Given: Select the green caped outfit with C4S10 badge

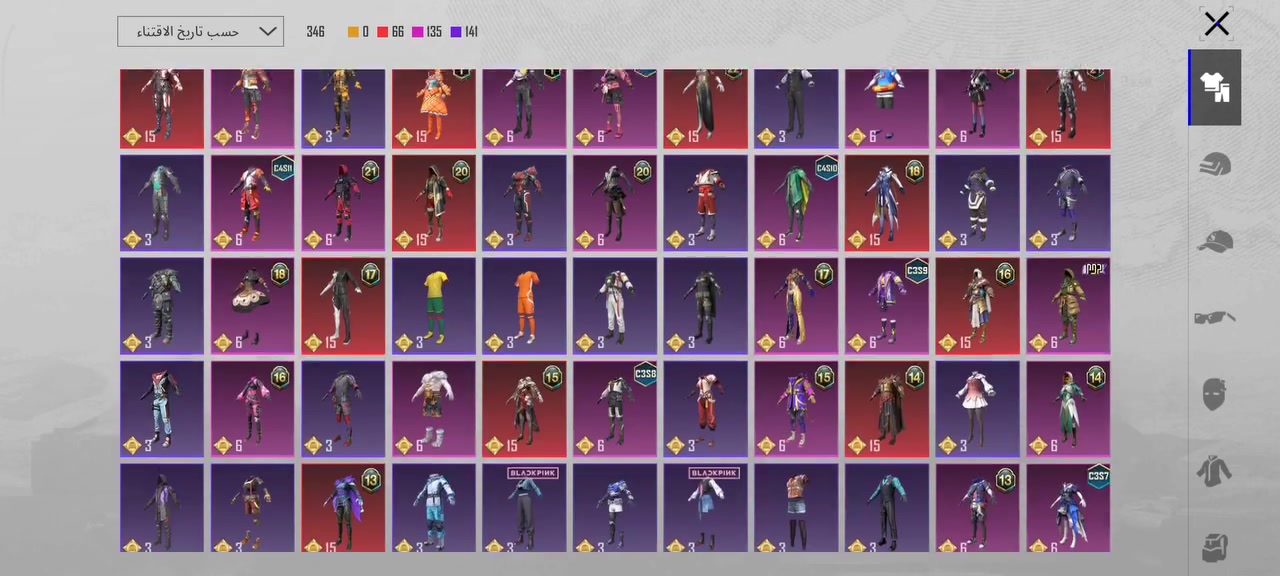Looking at the screenshot, I should pyautogui.click(x=796, y=203).
